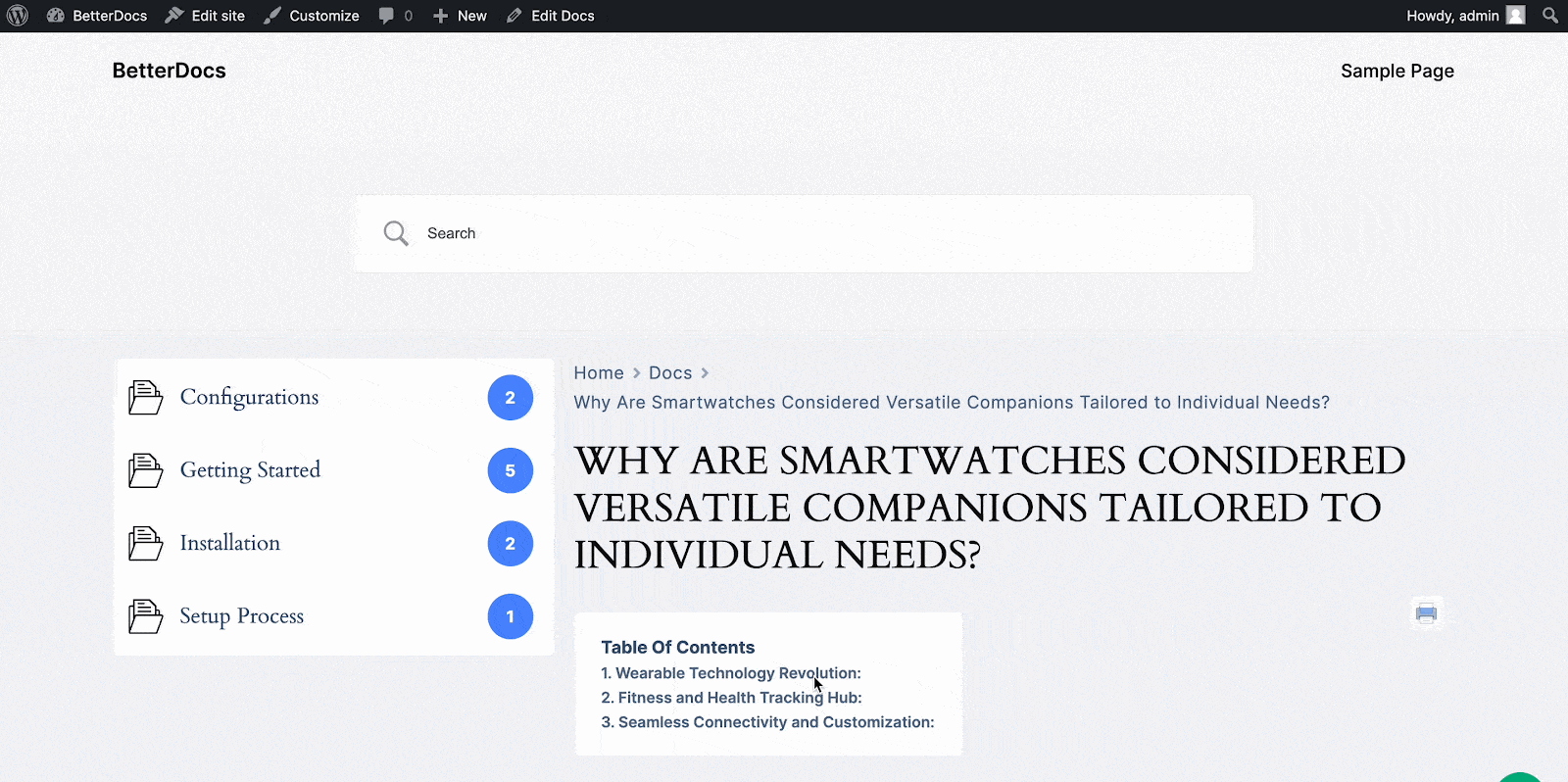Jump to Wearable Technology Revolution section
This screenshot has width=1568, height=782.
point(731,673)
